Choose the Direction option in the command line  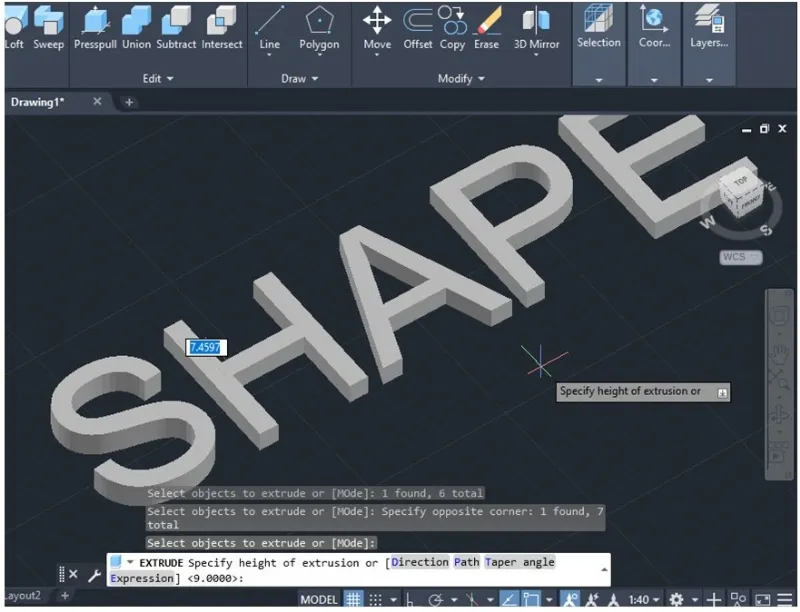419,562
